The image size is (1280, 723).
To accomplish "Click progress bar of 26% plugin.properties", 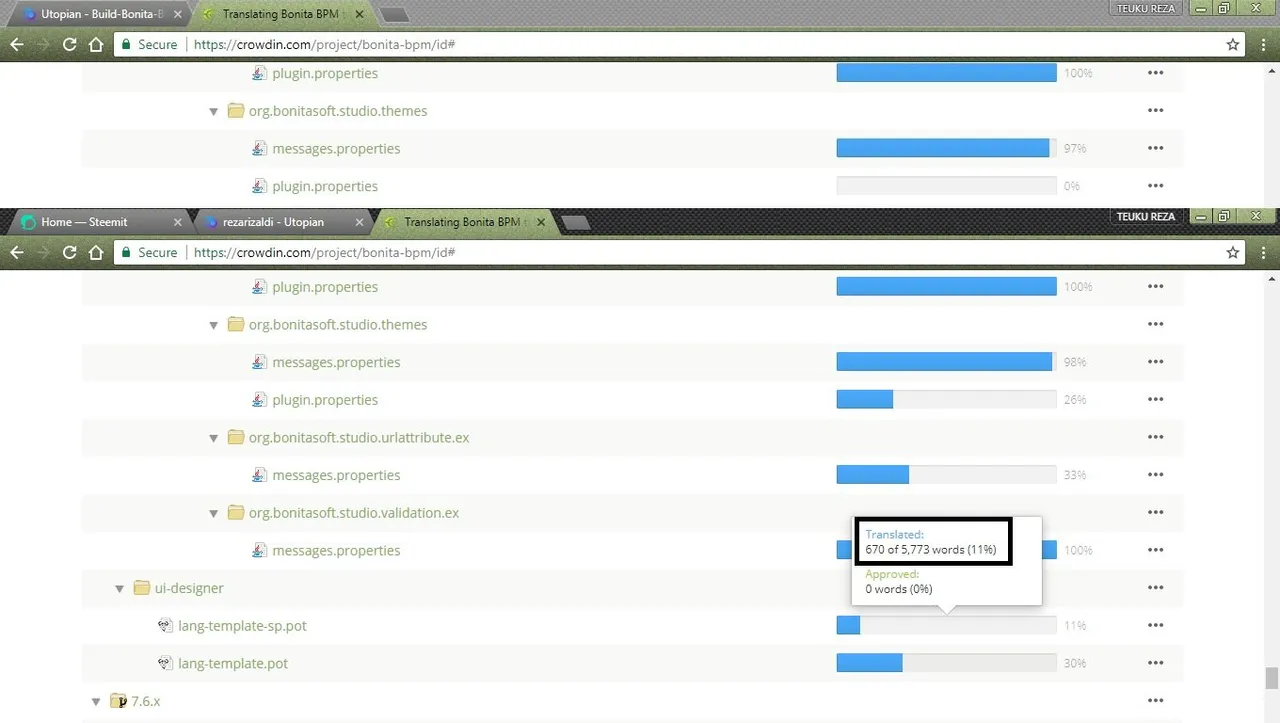I will point(946,399).
